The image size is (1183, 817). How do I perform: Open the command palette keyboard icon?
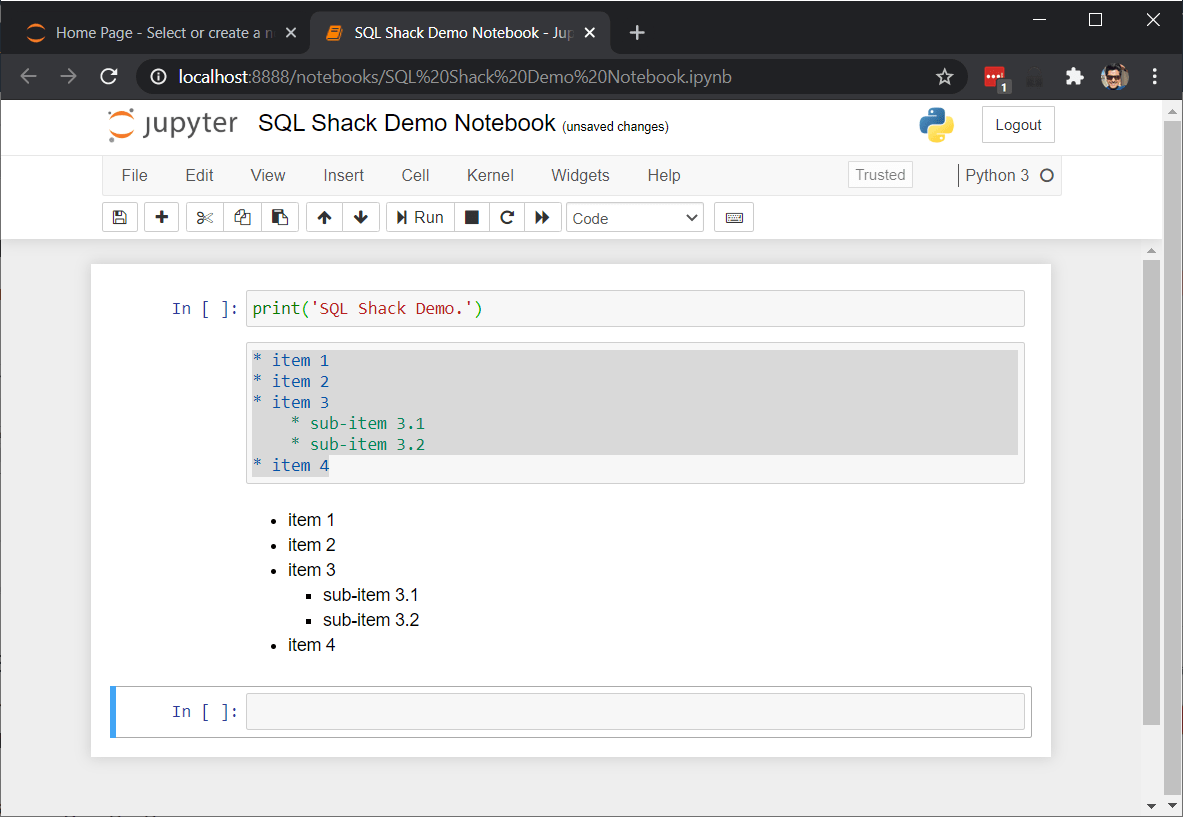click(x=733, y=217)
